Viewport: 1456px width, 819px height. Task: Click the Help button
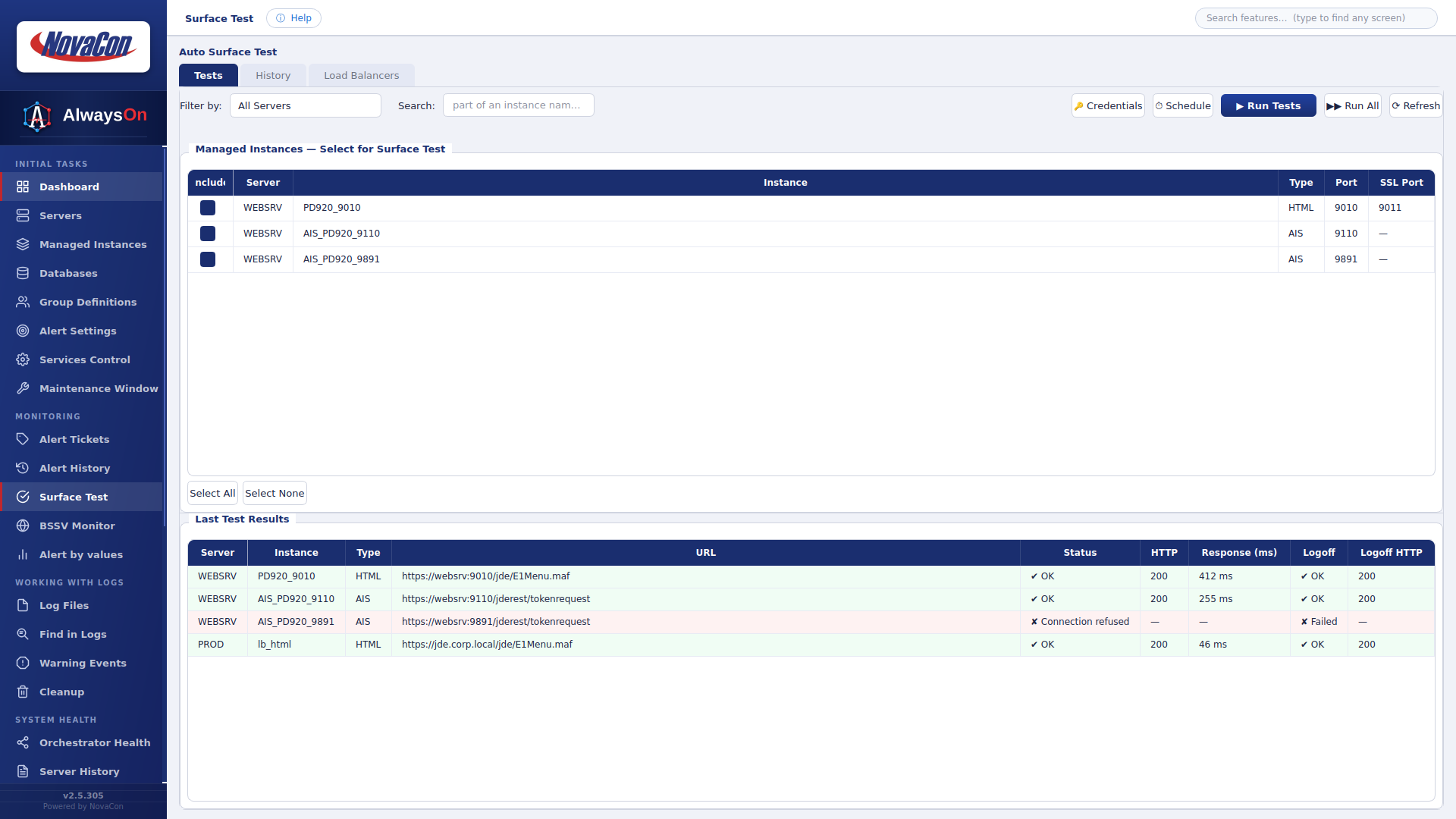(x=293, y=18)
